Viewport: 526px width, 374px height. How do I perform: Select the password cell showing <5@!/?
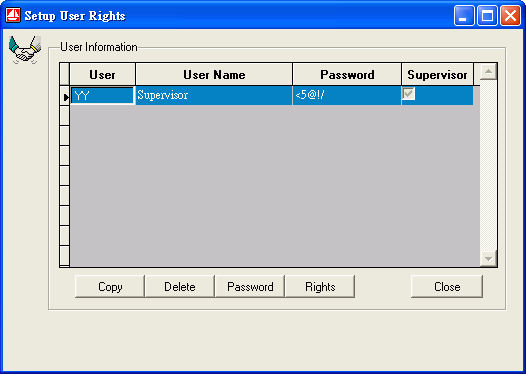tap(347, 96)
